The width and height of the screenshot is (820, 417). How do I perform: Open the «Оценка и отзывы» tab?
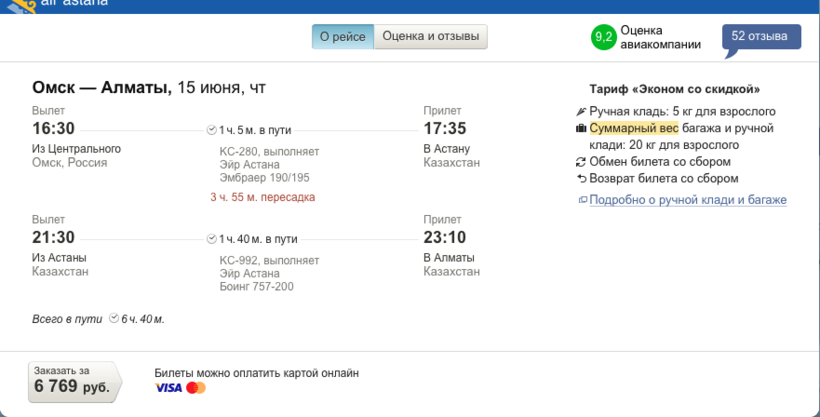tap(430, 37)
